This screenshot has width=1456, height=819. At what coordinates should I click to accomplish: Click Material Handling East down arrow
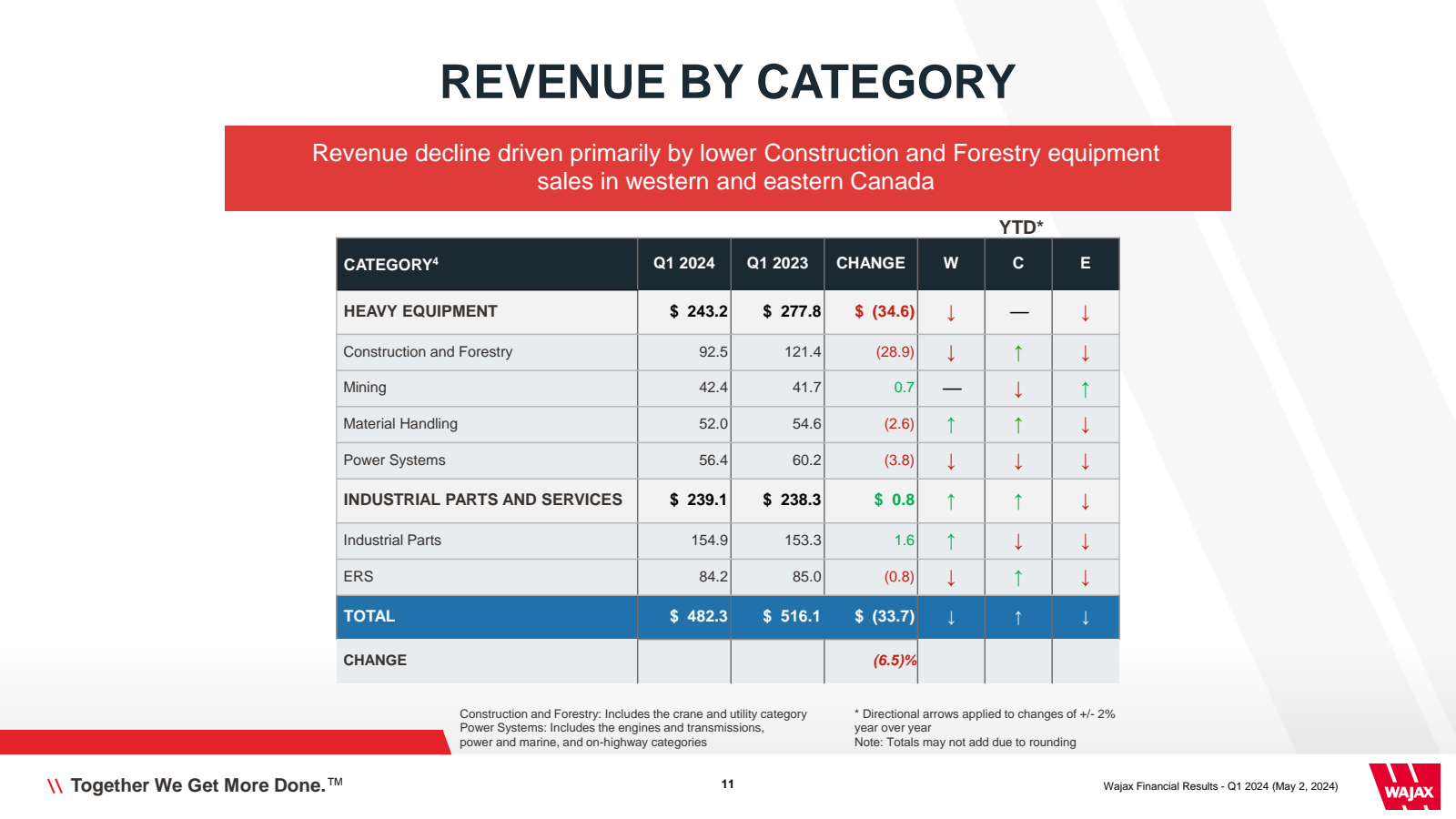click(x=1086, y=425)
